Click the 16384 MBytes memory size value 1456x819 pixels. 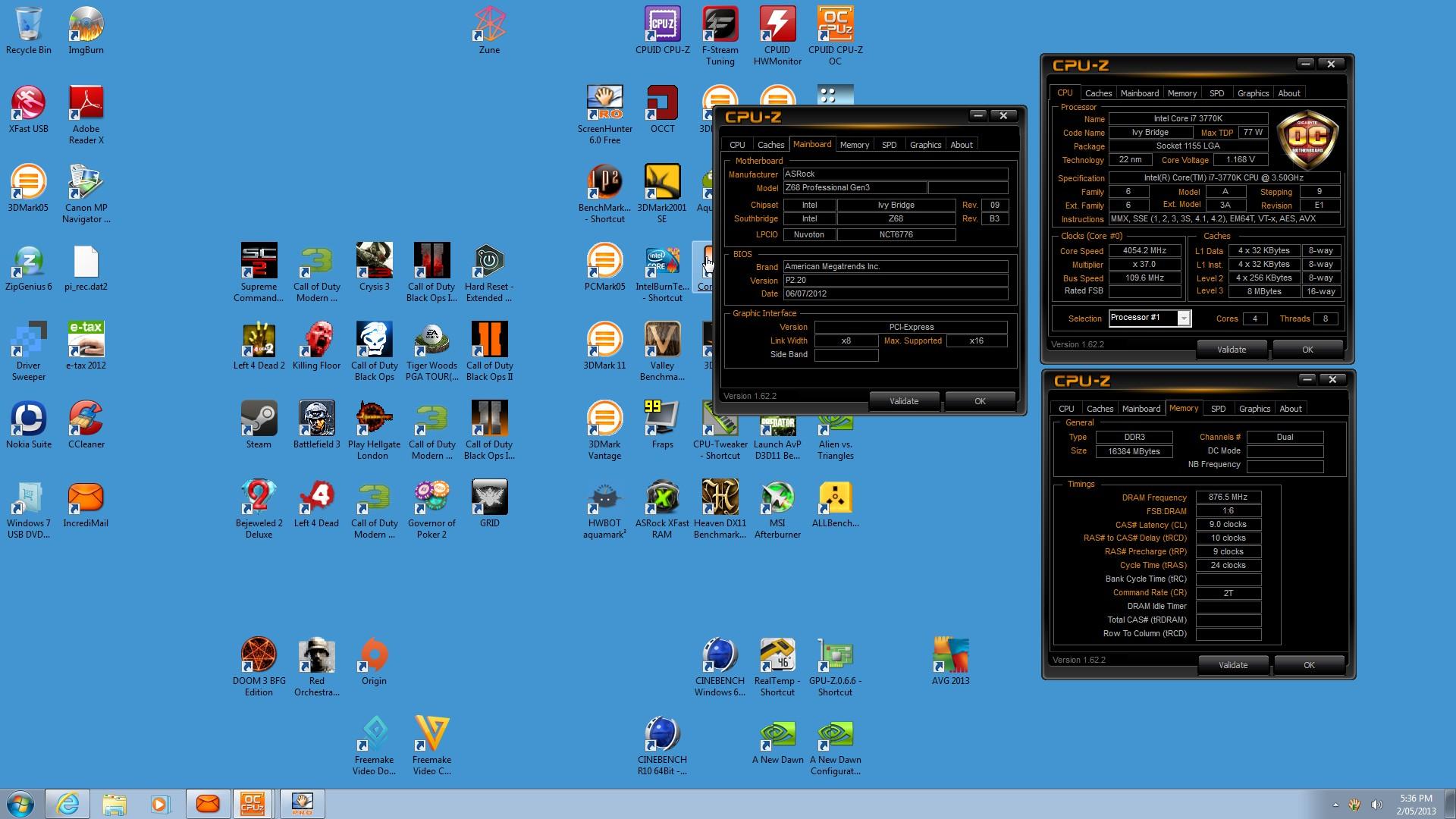coord(1134,451)
